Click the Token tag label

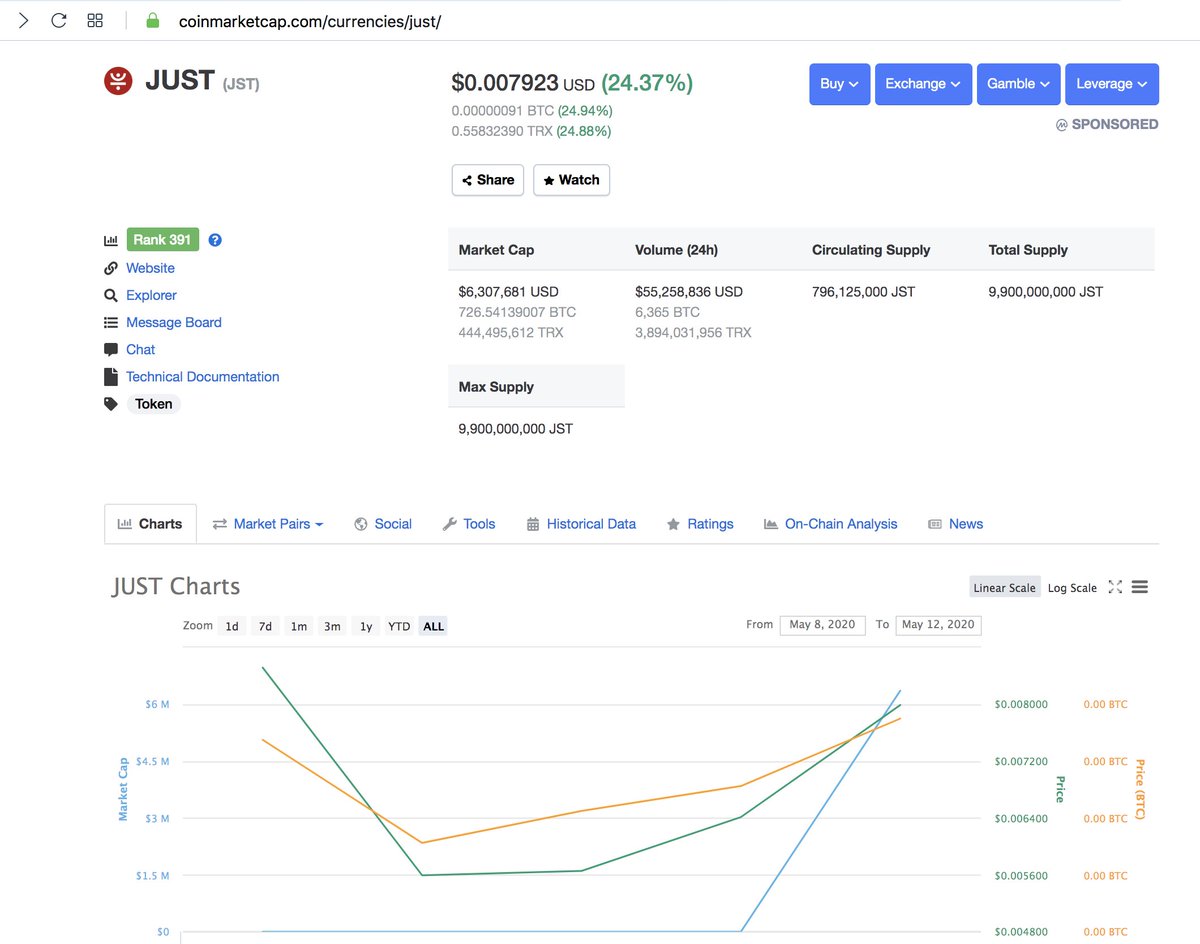click(x=154, y=404)
